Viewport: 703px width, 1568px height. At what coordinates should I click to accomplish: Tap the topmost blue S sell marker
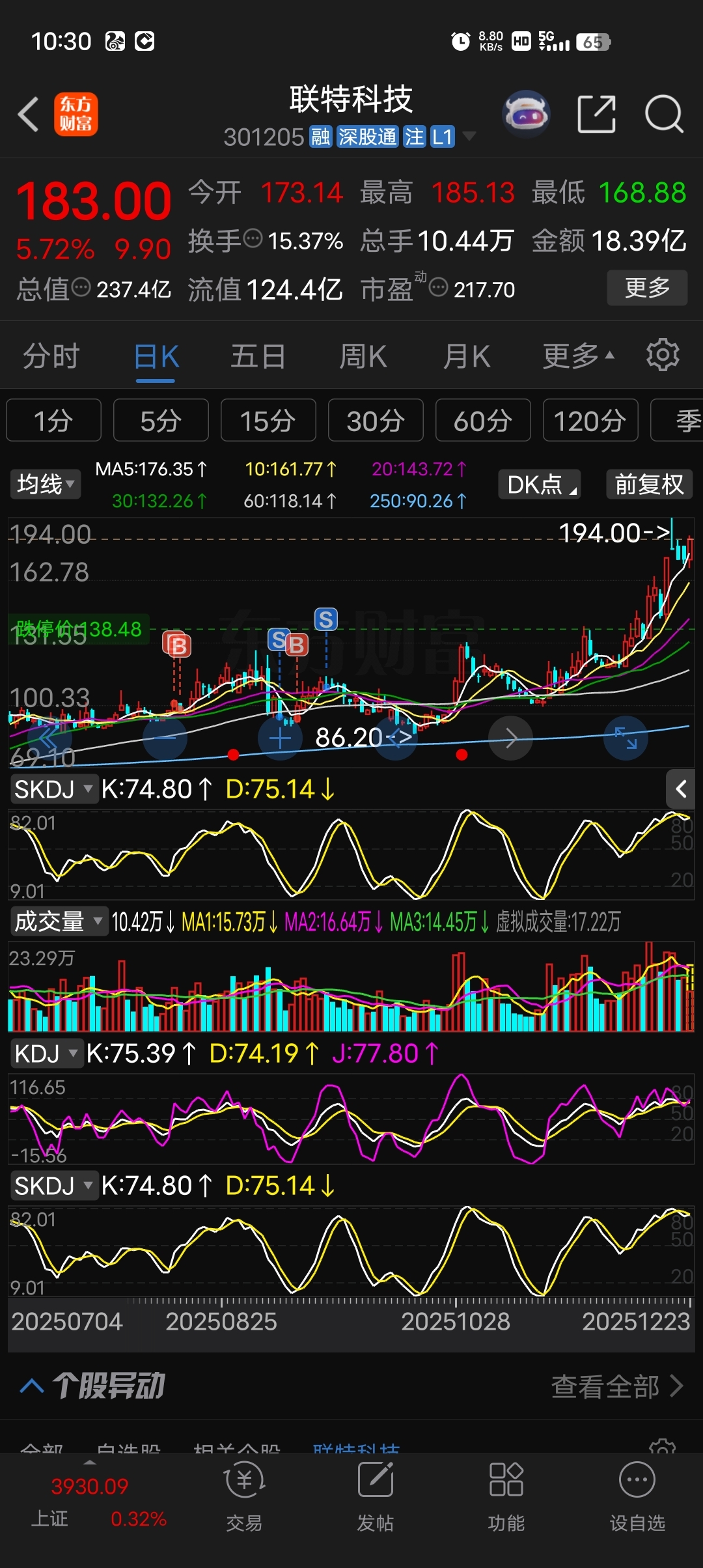tap(326, 619)
